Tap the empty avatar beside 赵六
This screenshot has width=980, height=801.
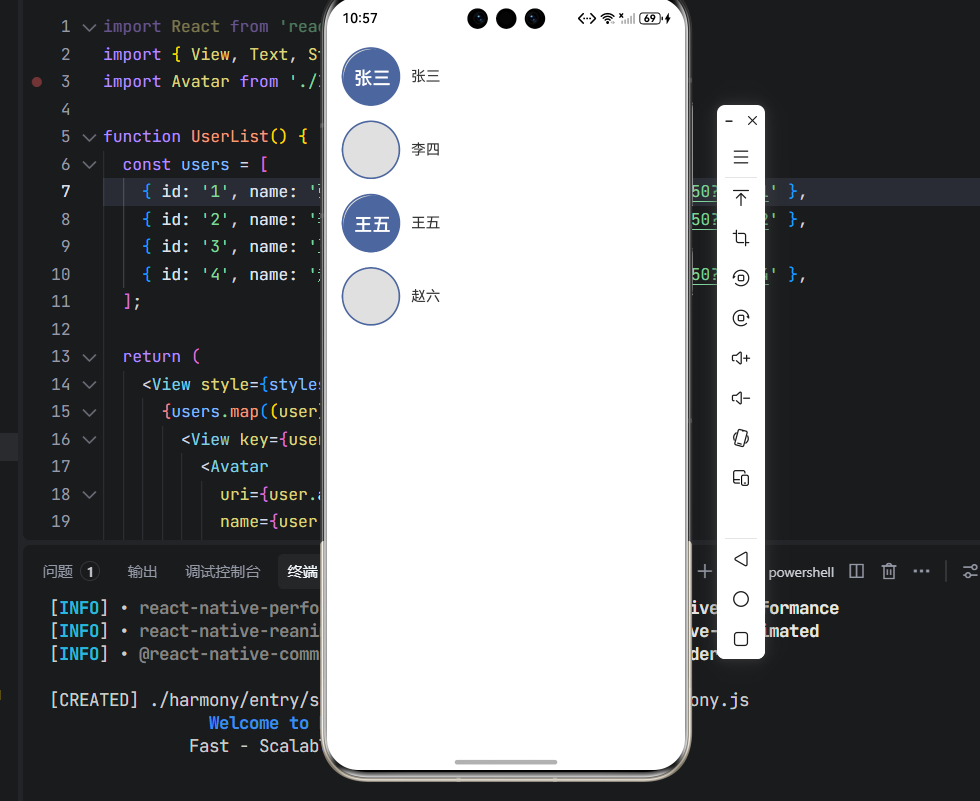pos(371,296)
